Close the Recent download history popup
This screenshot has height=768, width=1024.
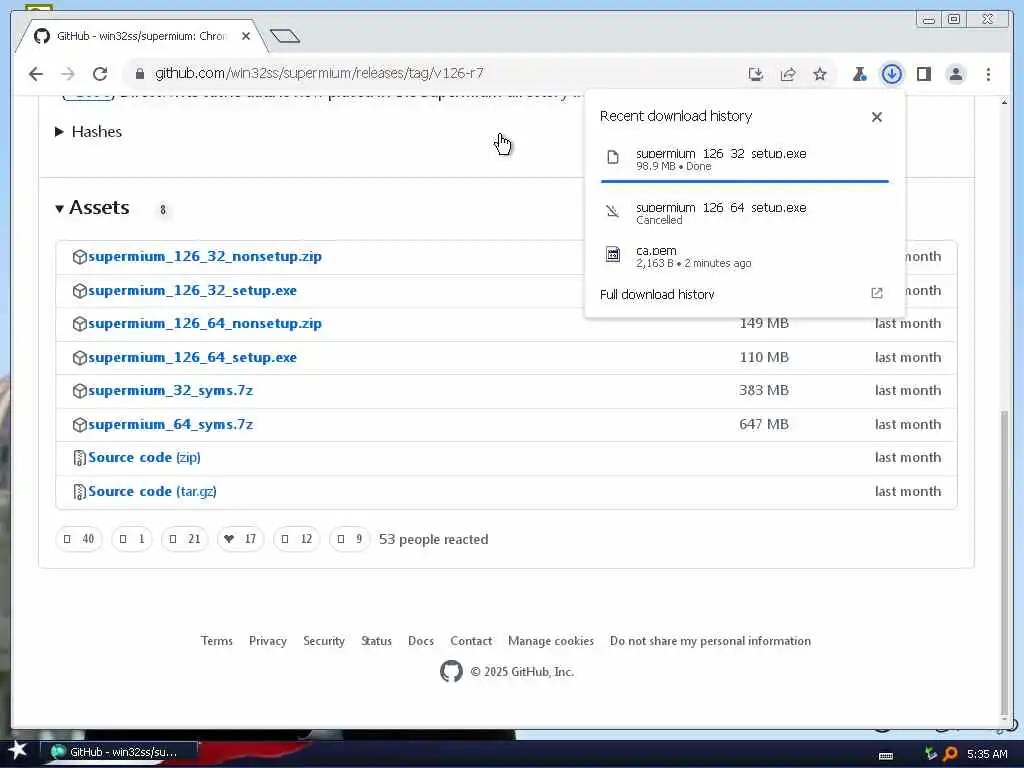click(x=876, y=117)
